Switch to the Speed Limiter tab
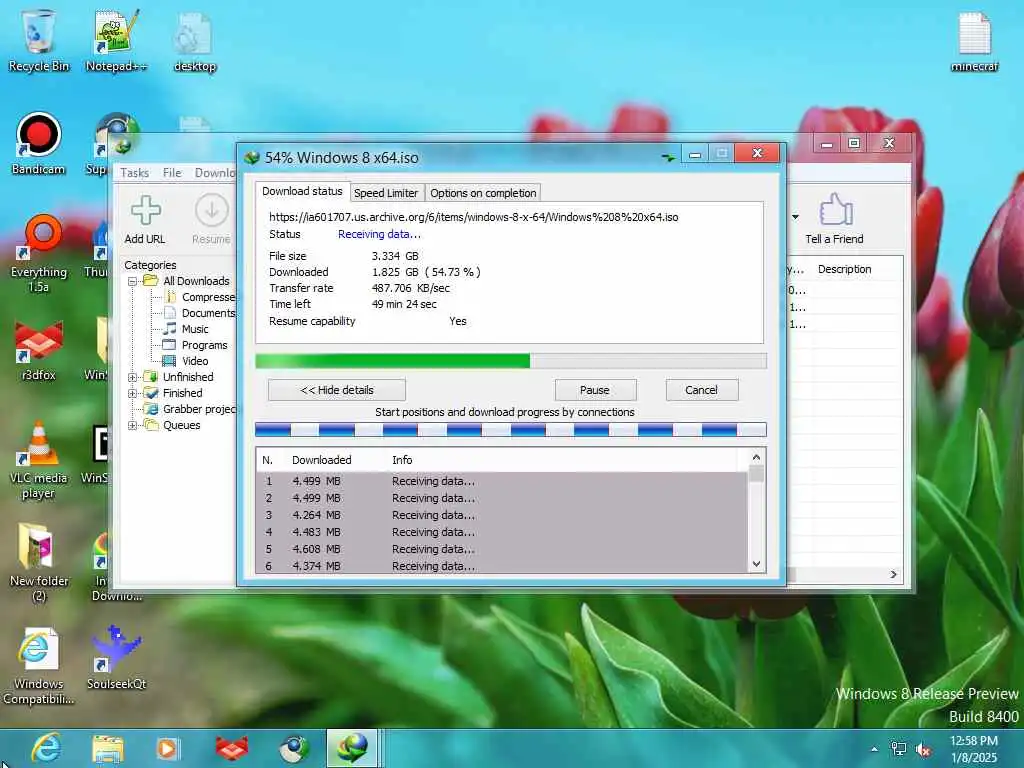 click(x=385, y=193)
